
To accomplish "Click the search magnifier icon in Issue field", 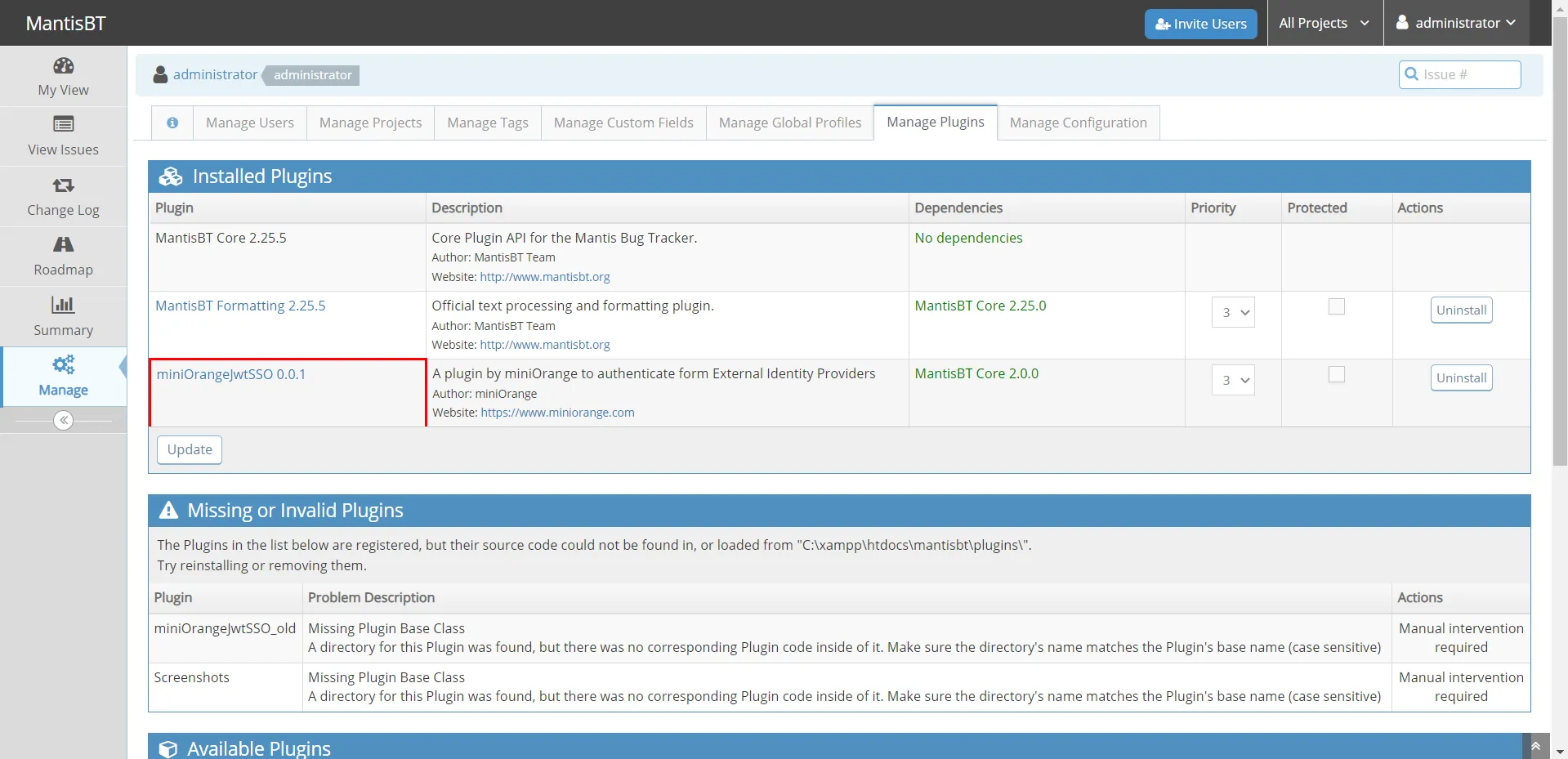I will click(1411, 74).
